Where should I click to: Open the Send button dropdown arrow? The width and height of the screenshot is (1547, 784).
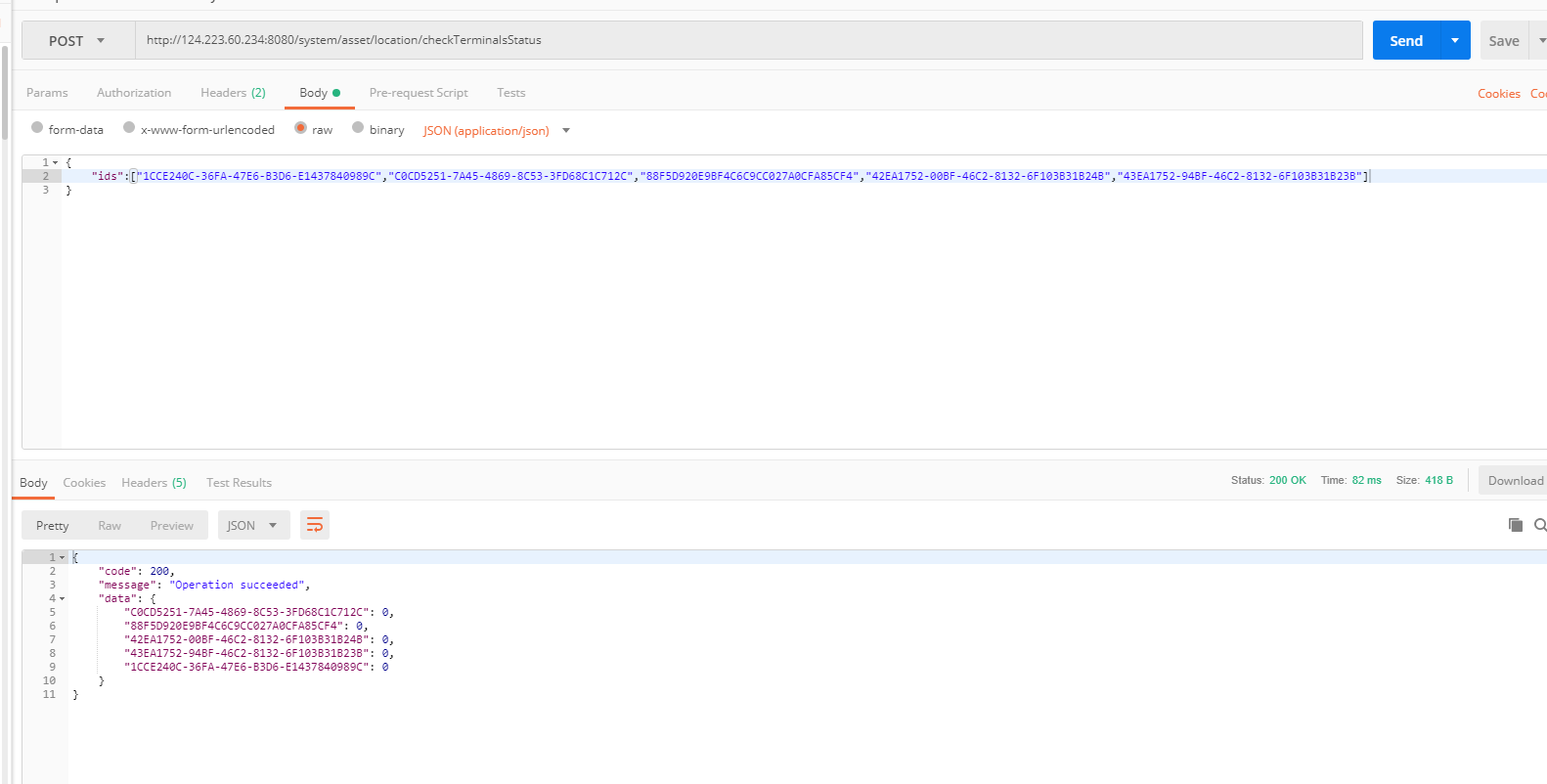(x=1455, y=40)
